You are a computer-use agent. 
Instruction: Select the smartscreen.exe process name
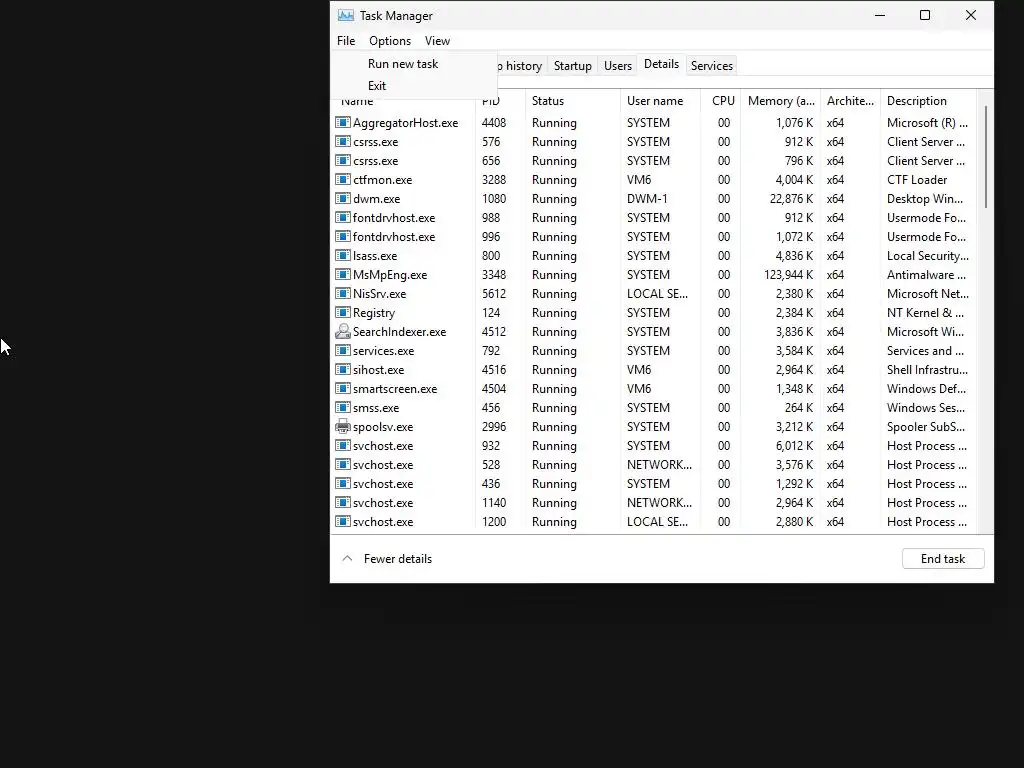coord(395,389)
